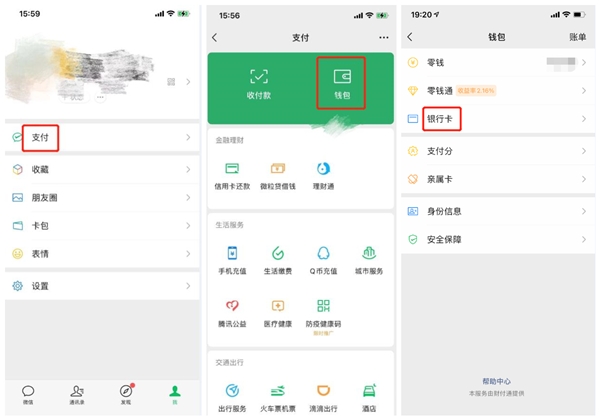Viewport: 600px width, 420px height.
Task: Tap the 交通出行 section heading
Action: (230, 363)
